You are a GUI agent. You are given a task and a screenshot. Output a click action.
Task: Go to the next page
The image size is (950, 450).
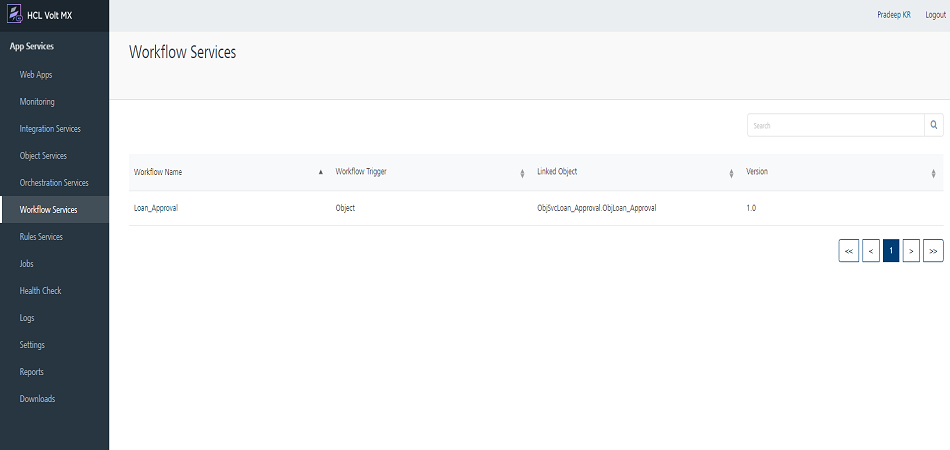coord(911,251)
